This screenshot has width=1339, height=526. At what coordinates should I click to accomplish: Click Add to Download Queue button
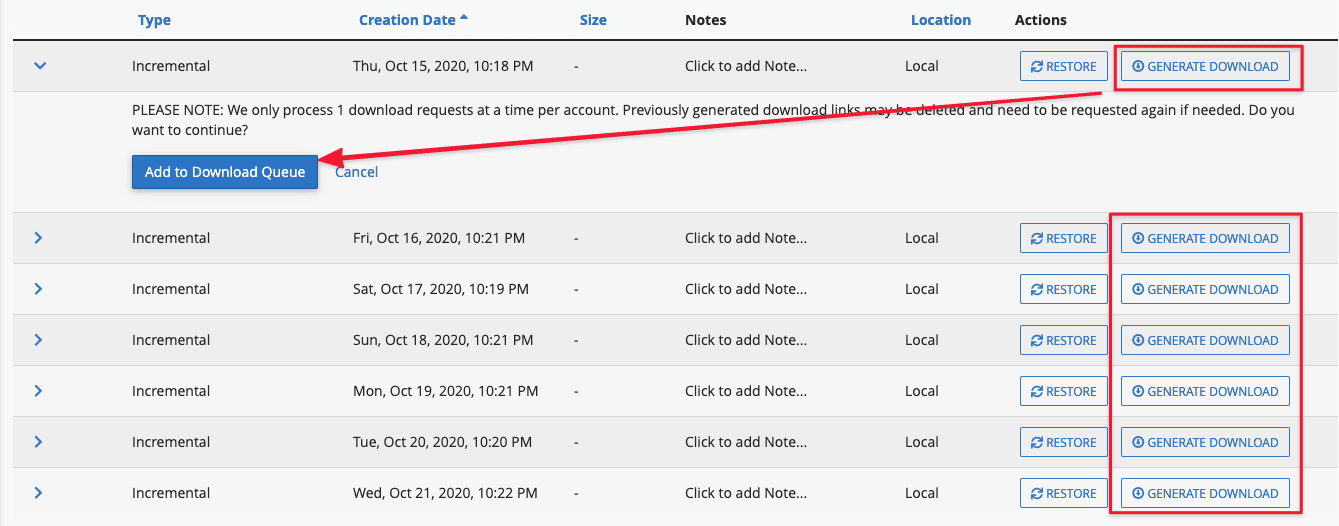(225, 172)
